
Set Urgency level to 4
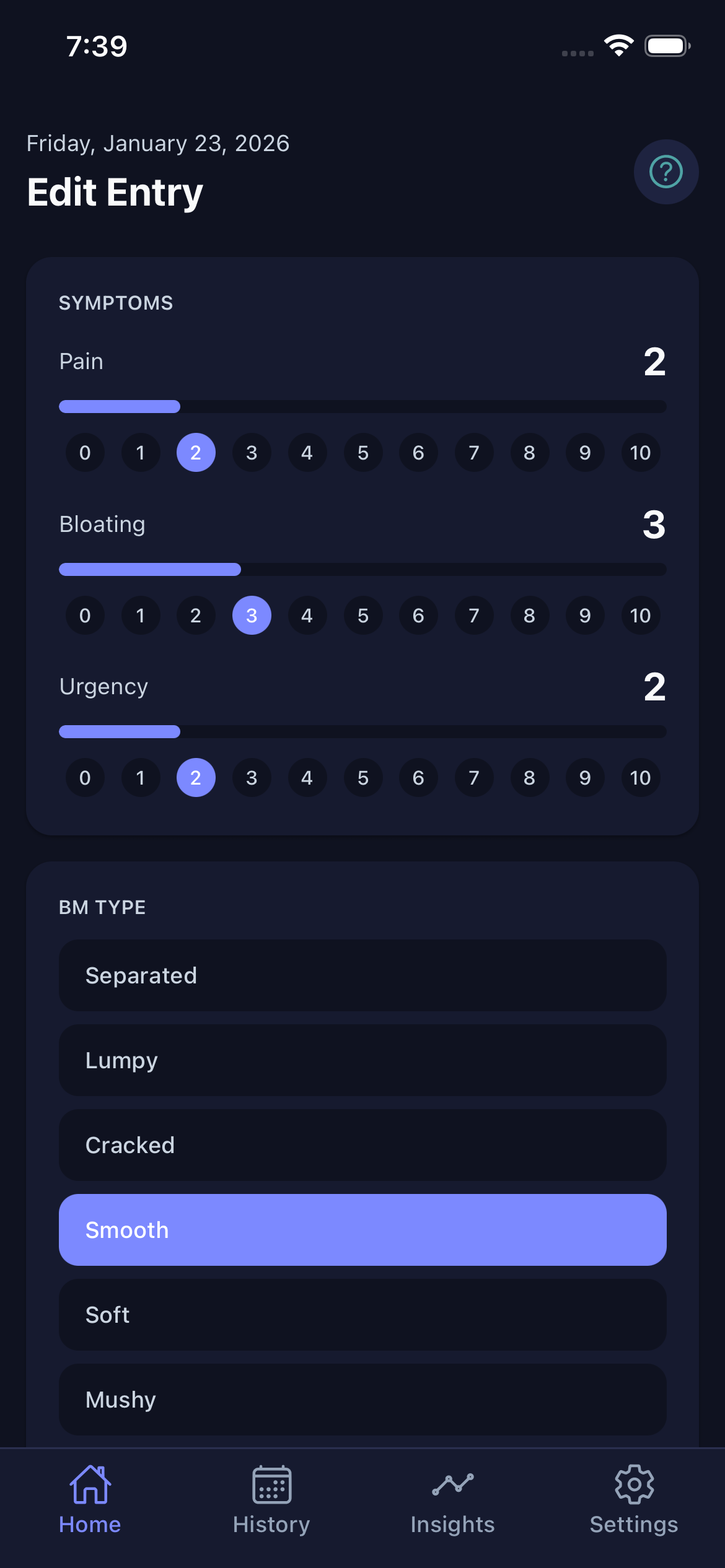pyautogui.click(x=307, y=778)
